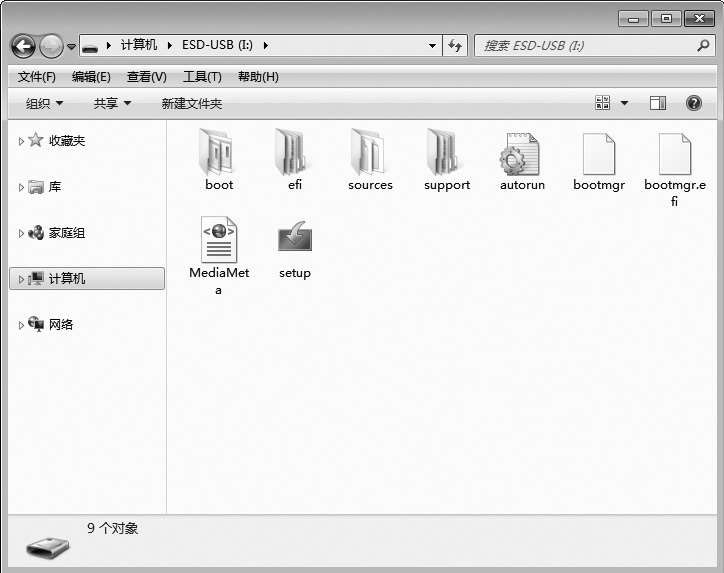Click the bootmgr.efi file icon
724x573 pixels.
(x=674, y=153)
